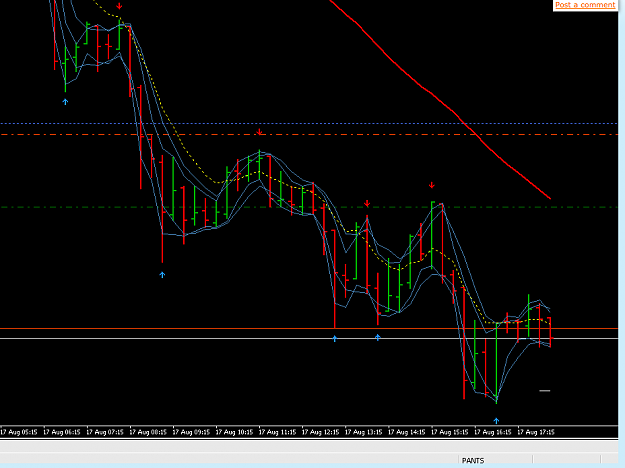Select the 17 Aug 08:15 time label

click(148, 432)
